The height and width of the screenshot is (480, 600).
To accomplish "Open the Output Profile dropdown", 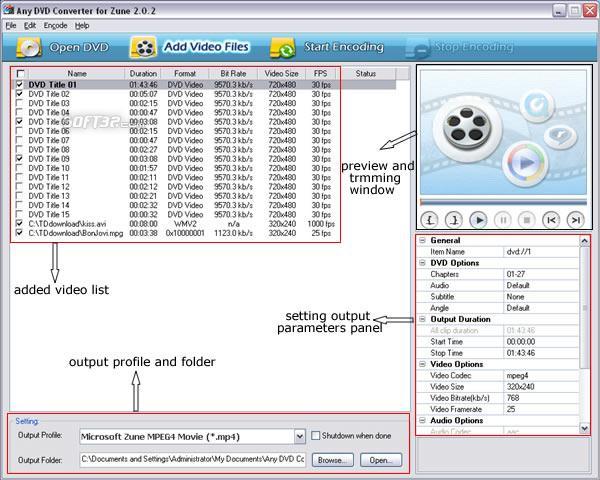I will pyautogui.click(x=300, y=436).
